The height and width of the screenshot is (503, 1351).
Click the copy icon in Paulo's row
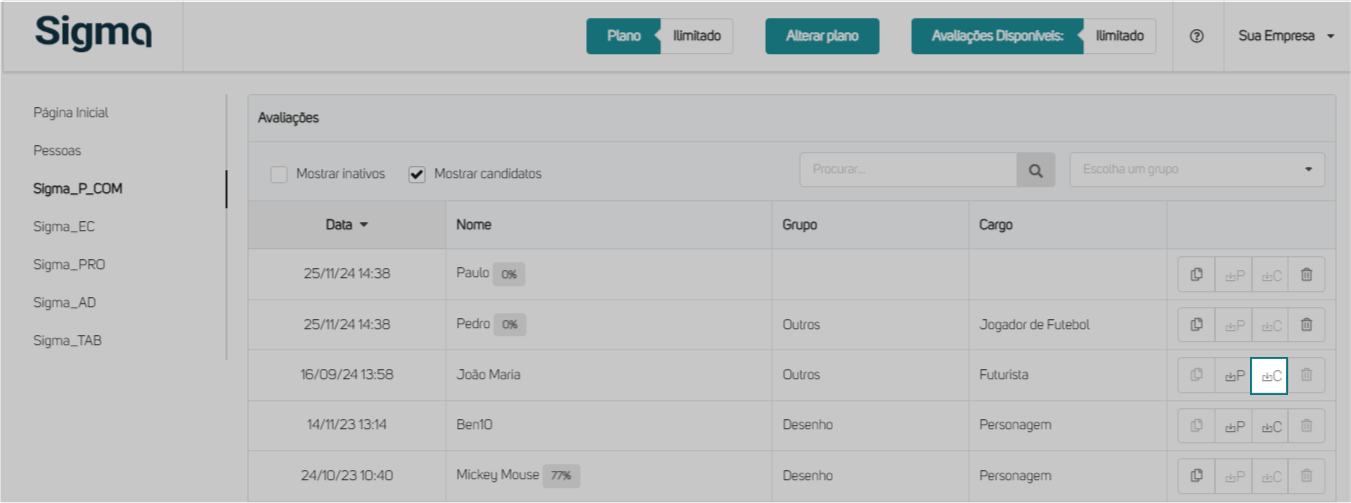(x=1196, y=274)
